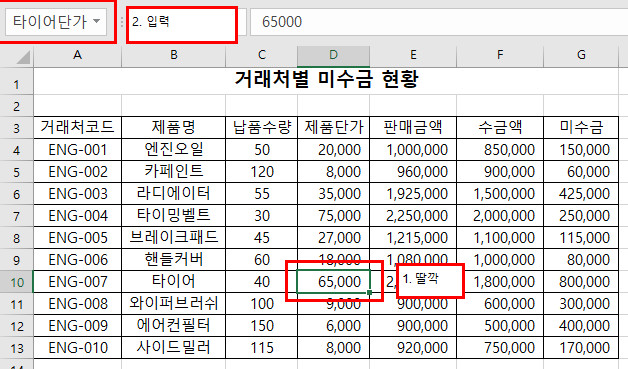Select the 제품단가 header cell
This screenshot has height=369, width=628.
tap(333, 128)
